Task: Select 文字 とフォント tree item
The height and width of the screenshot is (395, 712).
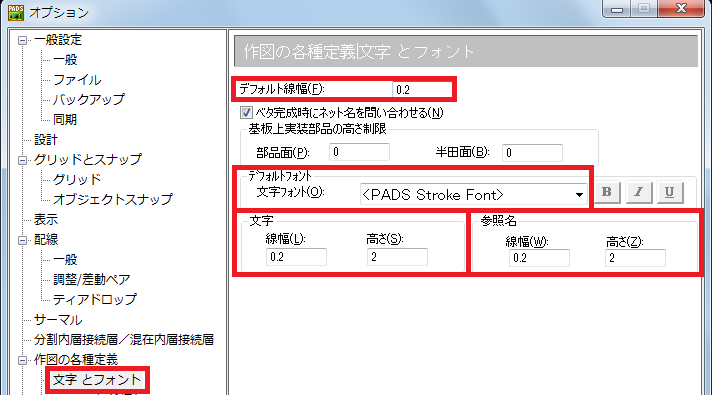Action: (x=97, y=380)
